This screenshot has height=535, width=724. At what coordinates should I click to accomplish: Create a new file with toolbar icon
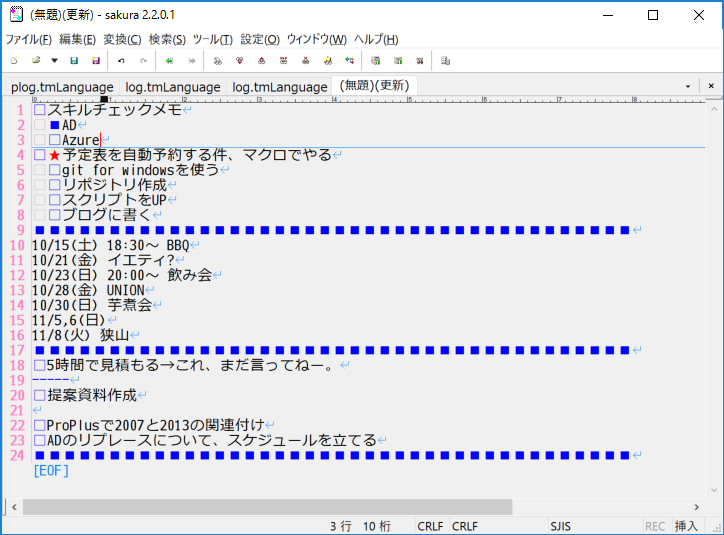14,60
